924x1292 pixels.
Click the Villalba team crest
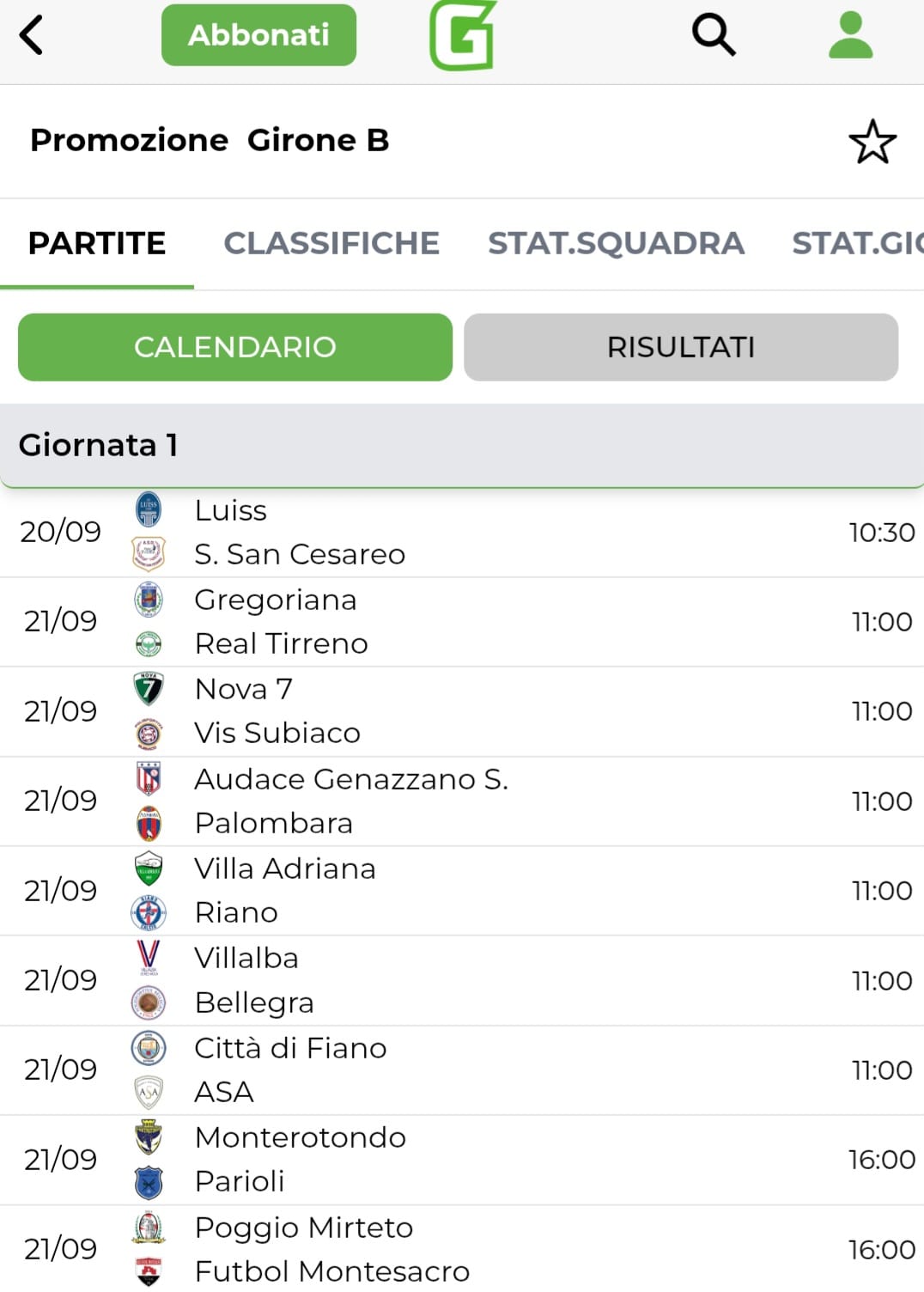coord(149,957)
